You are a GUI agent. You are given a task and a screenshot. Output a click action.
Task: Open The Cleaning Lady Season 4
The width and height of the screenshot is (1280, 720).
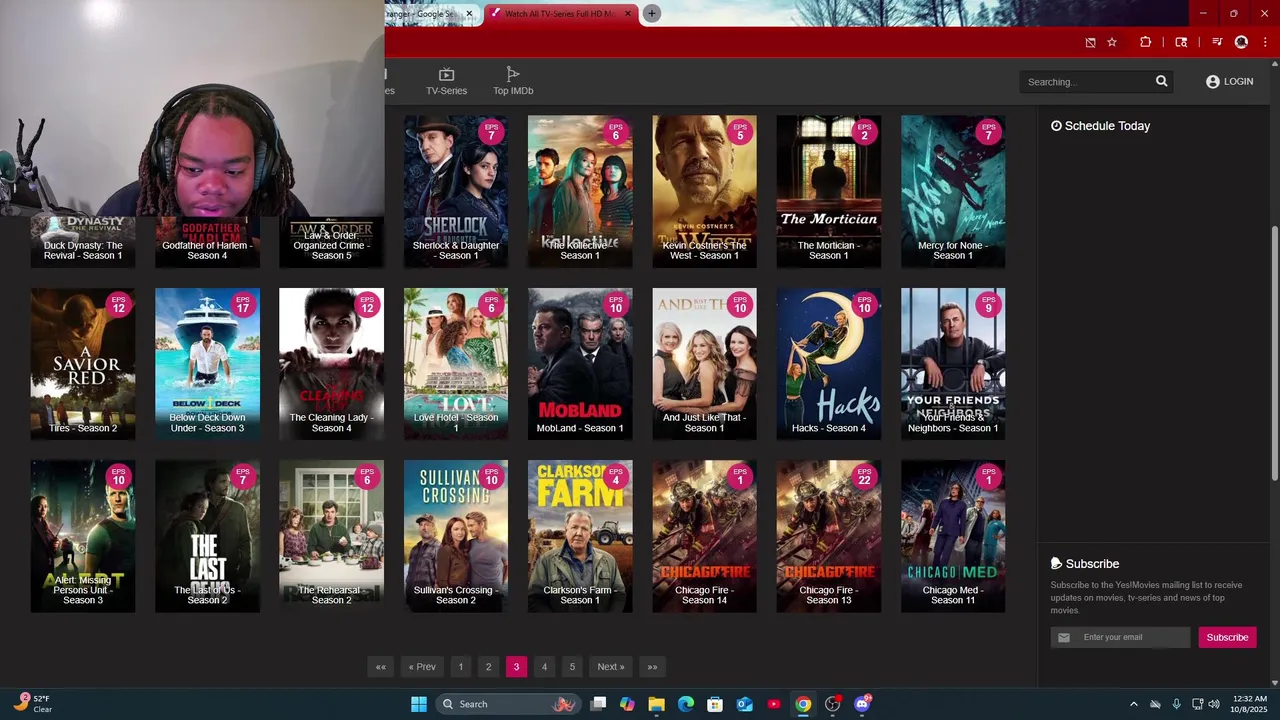(x=331, y=364)
